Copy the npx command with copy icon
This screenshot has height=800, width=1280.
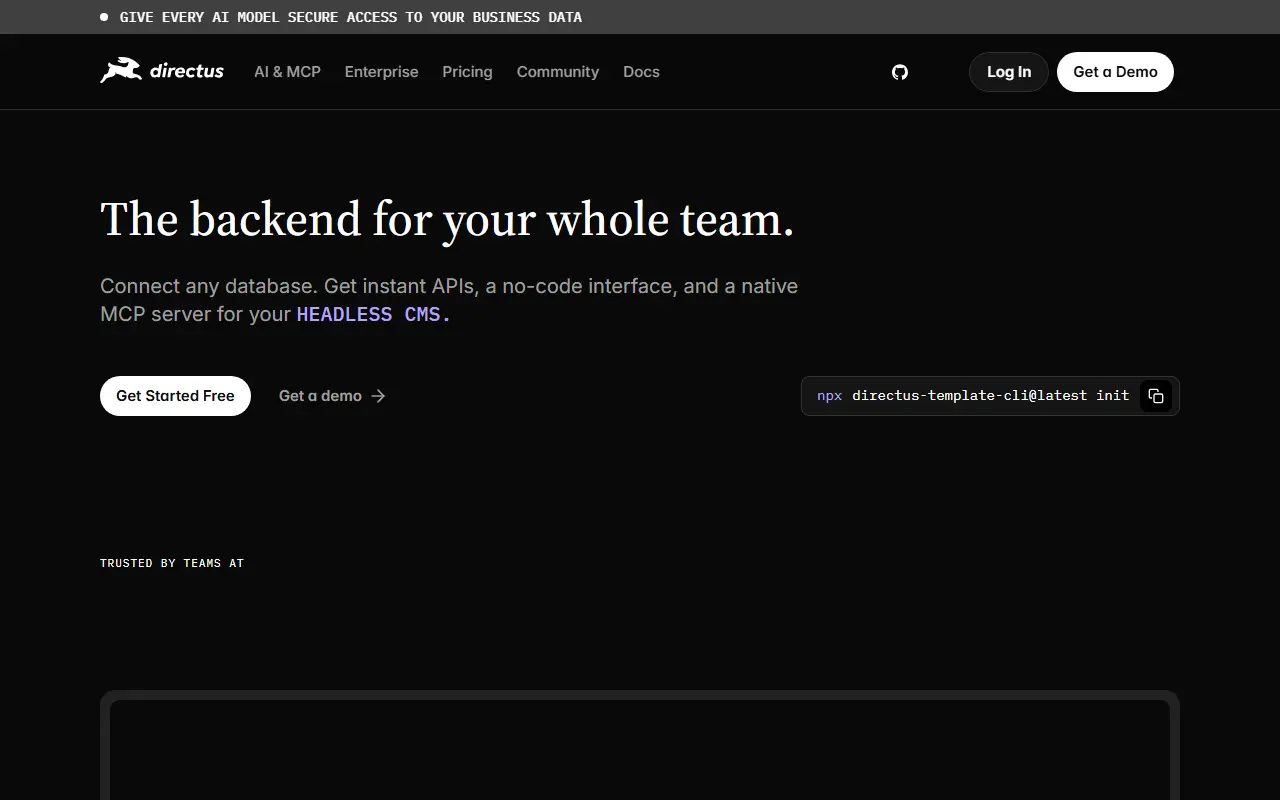[1156, 396]
